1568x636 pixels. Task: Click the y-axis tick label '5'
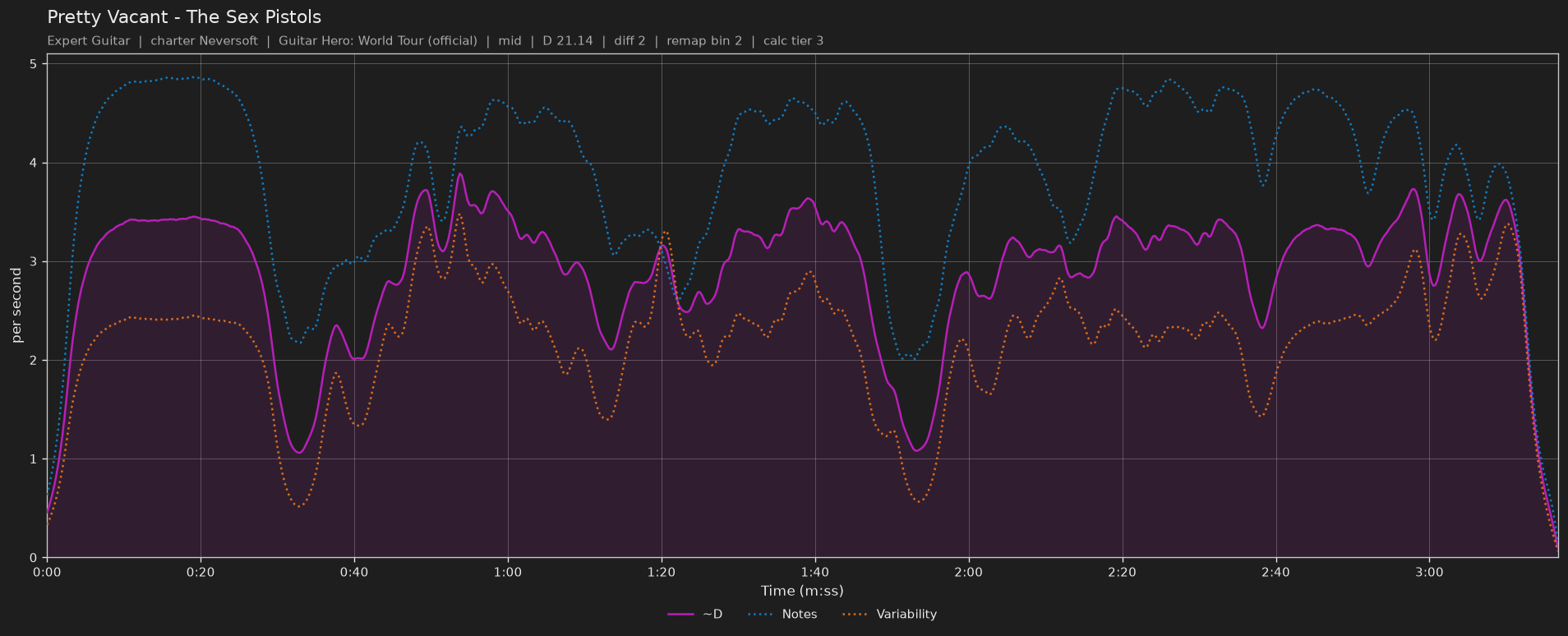tap(34, 64)
